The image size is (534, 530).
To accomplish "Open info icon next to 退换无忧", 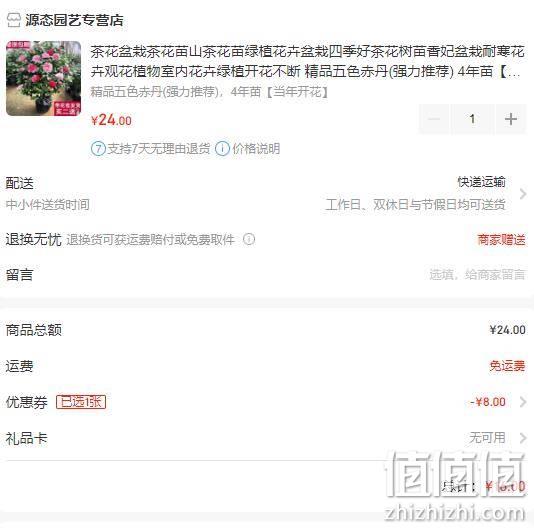I will pos(249,239).
